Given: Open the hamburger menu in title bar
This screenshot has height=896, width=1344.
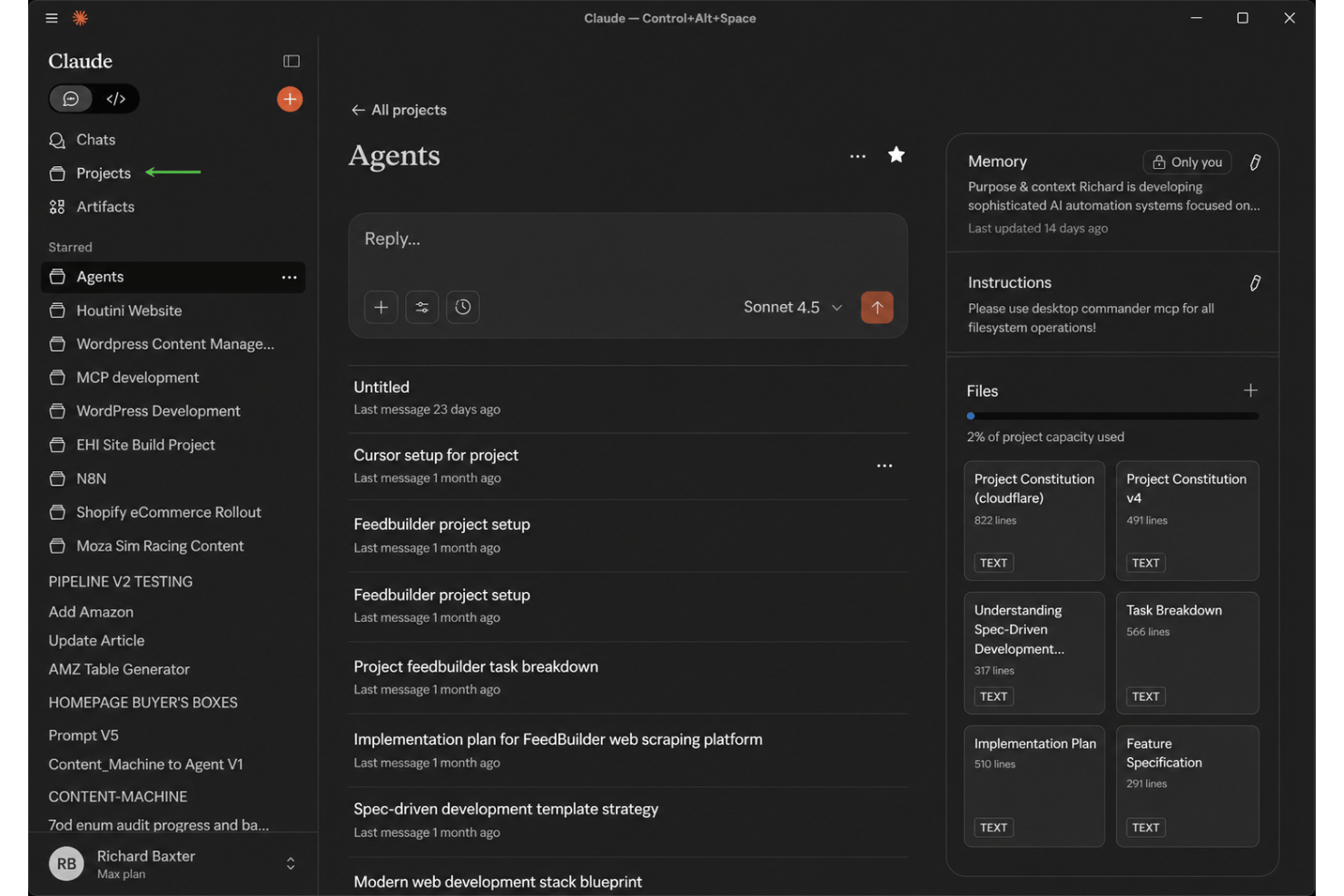Looking at the screenshot, I should click(52, 18).
